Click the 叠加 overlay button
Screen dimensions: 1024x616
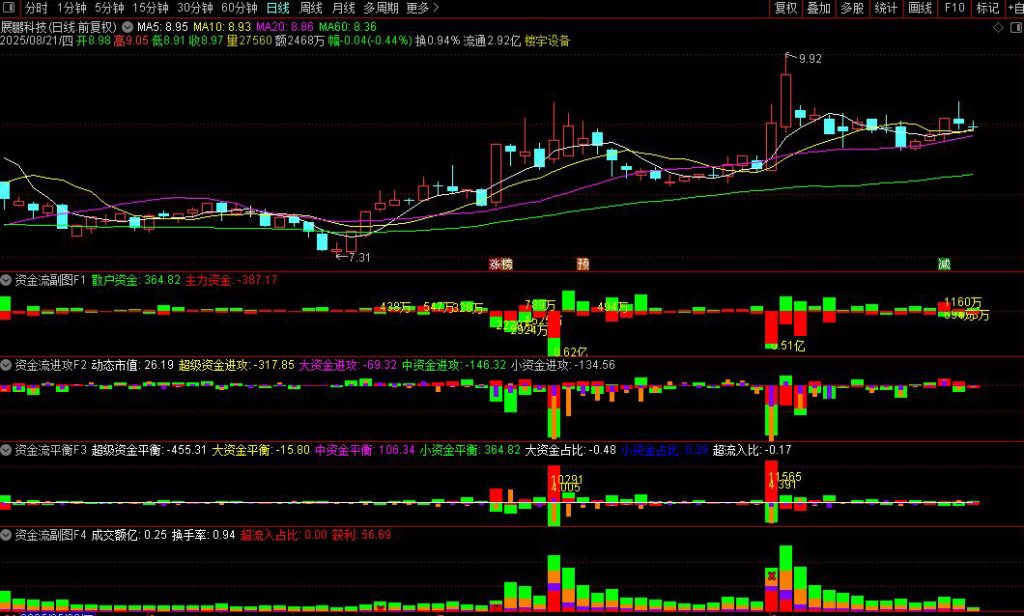coord(819,8)
